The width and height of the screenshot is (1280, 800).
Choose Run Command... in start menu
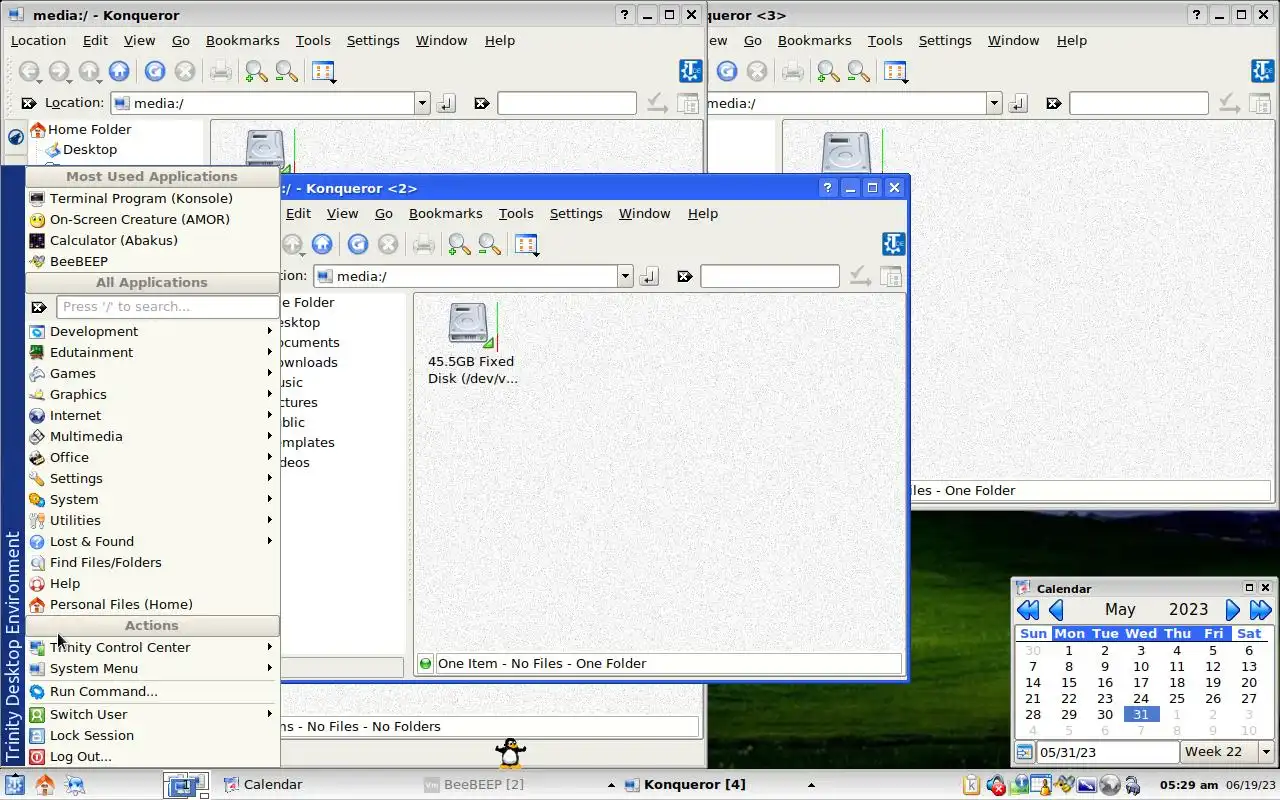(x=152, y=691)
